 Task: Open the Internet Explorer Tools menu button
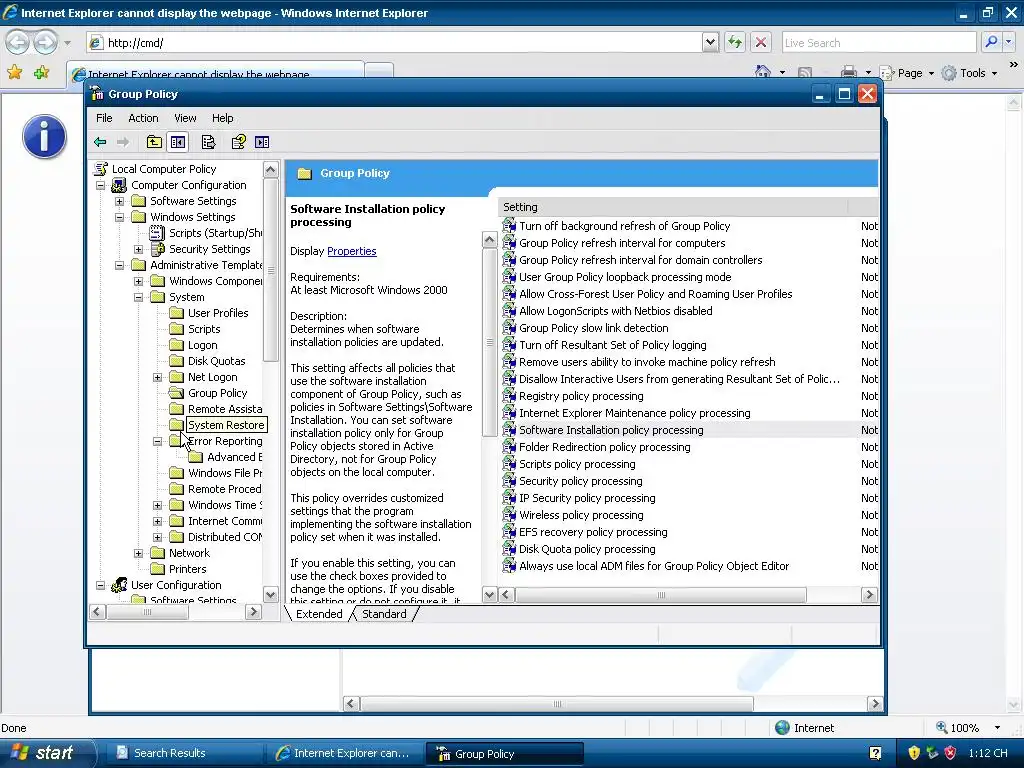click(969, 73)
